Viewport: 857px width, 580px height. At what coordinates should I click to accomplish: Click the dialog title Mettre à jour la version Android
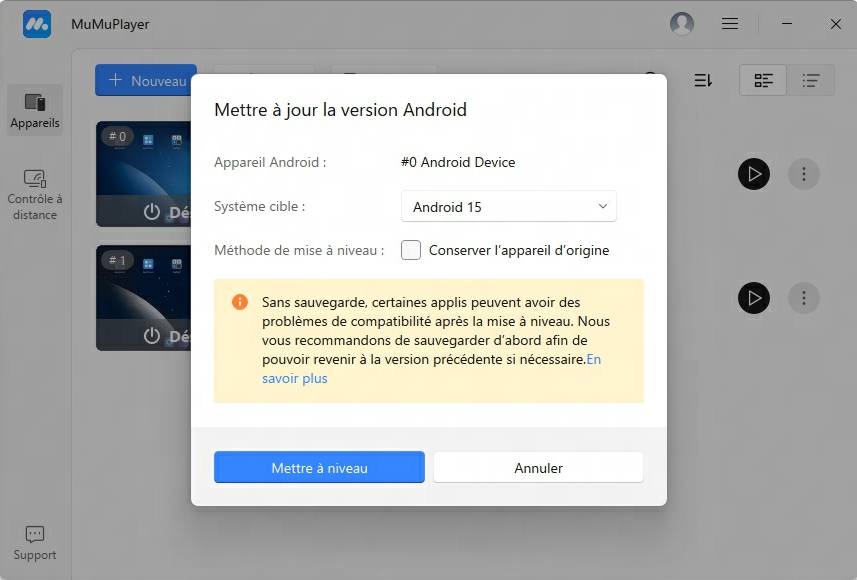[x=341, y=110]
